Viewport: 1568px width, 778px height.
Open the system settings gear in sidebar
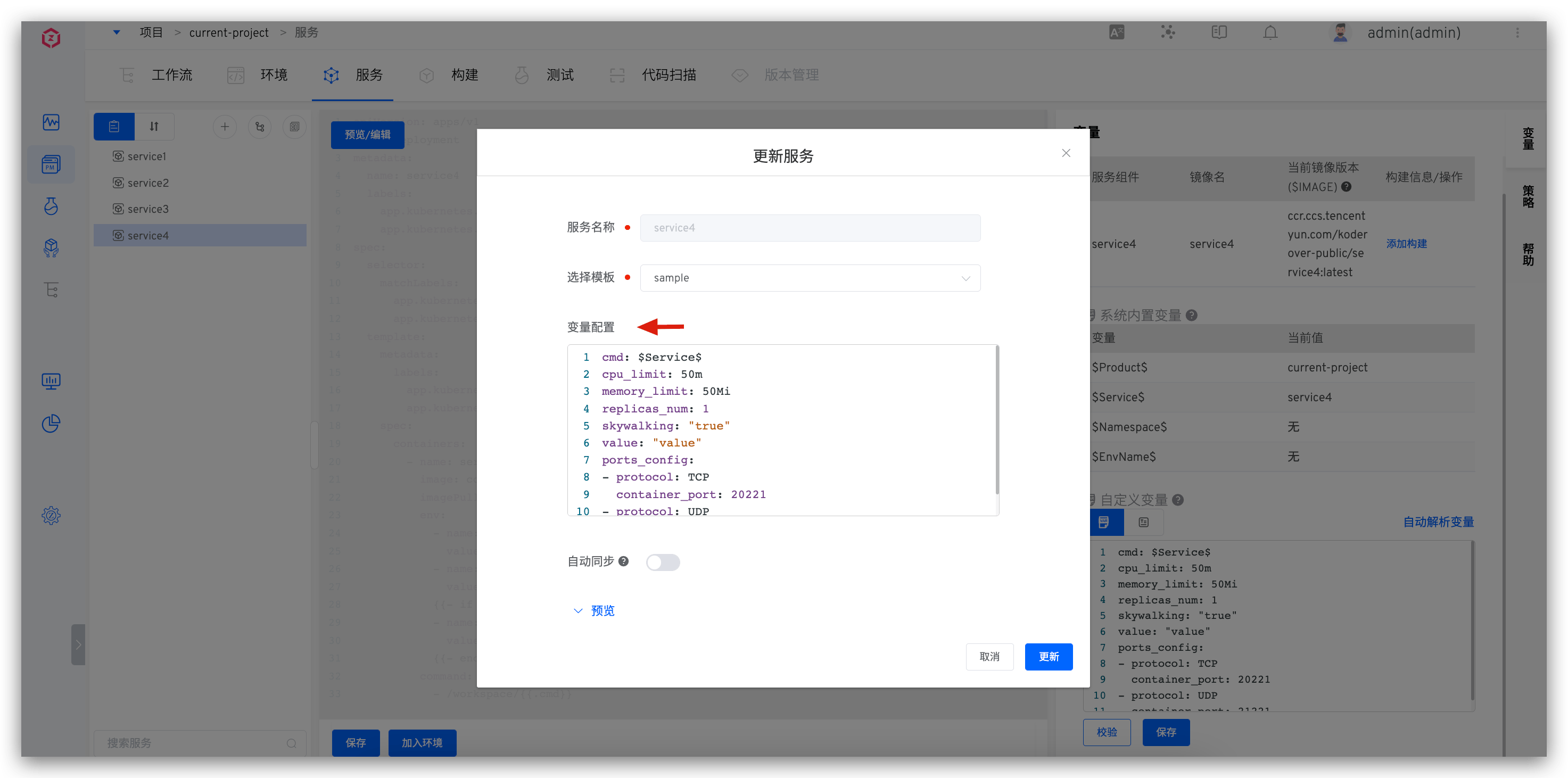point(51,516)
